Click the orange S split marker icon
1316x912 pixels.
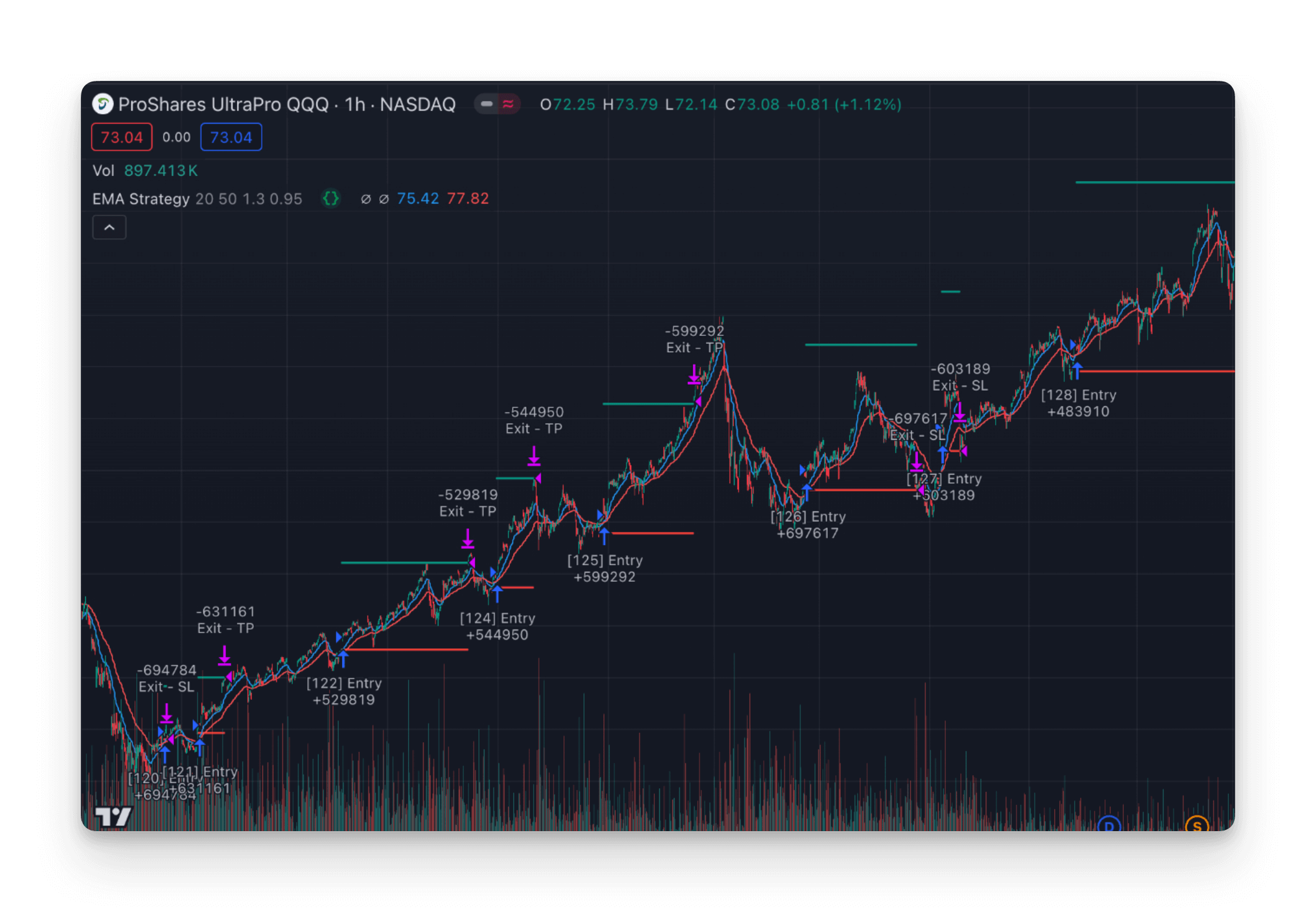coord(1197,824)
